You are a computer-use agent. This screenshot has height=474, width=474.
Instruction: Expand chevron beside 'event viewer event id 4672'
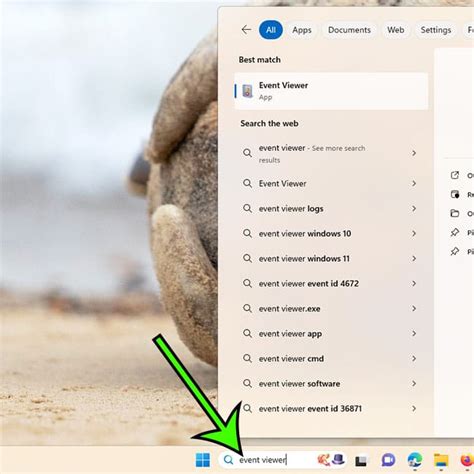click(x=414, y=284)
